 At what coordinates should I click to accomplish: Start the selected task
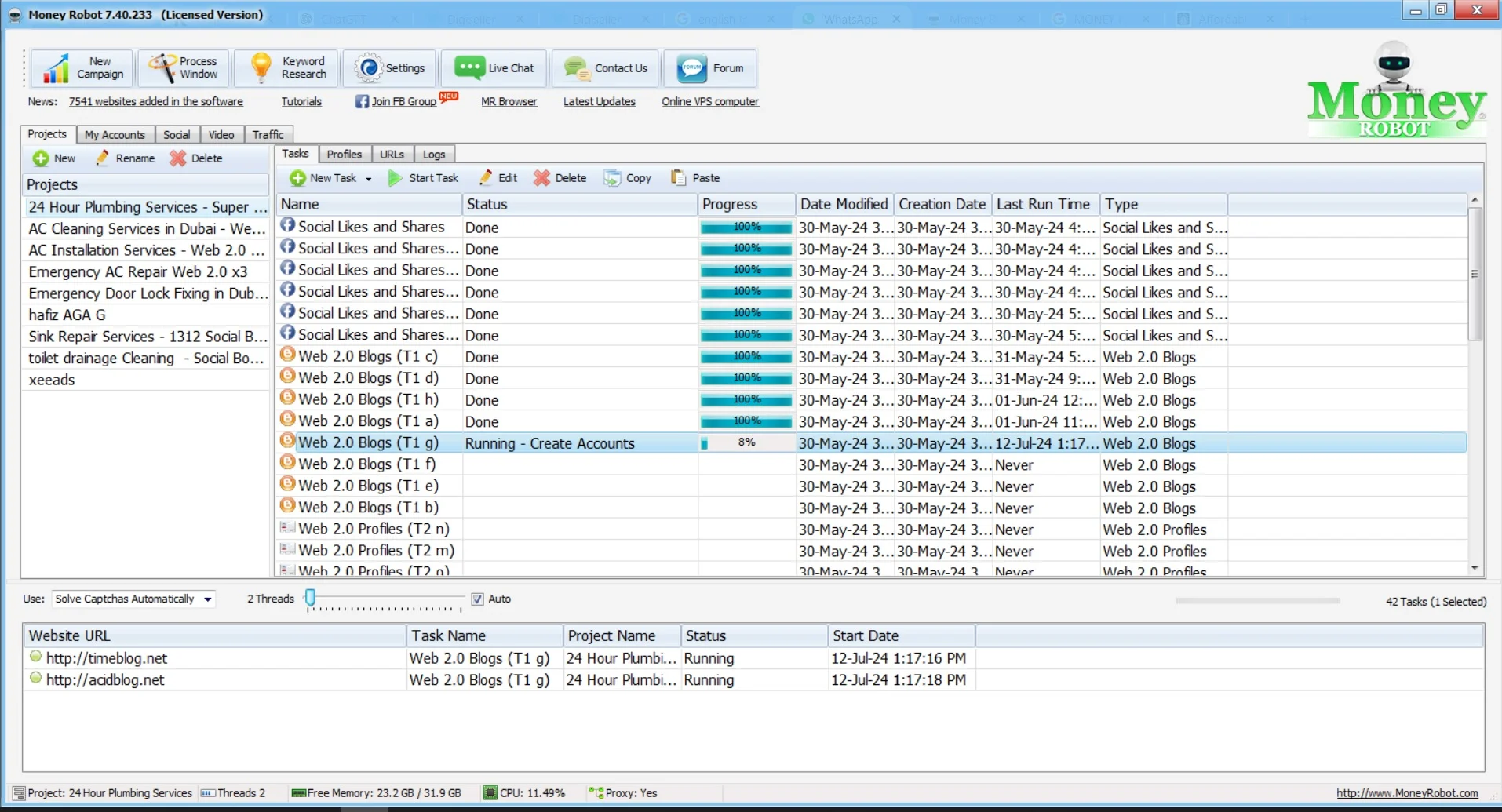pos(424,178)
